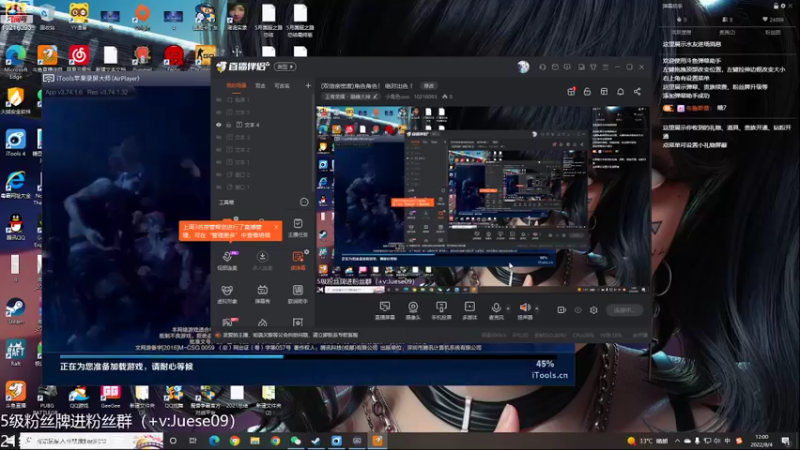
Task: Add a screen capture source (直播屏幕)
Action: 385,310
